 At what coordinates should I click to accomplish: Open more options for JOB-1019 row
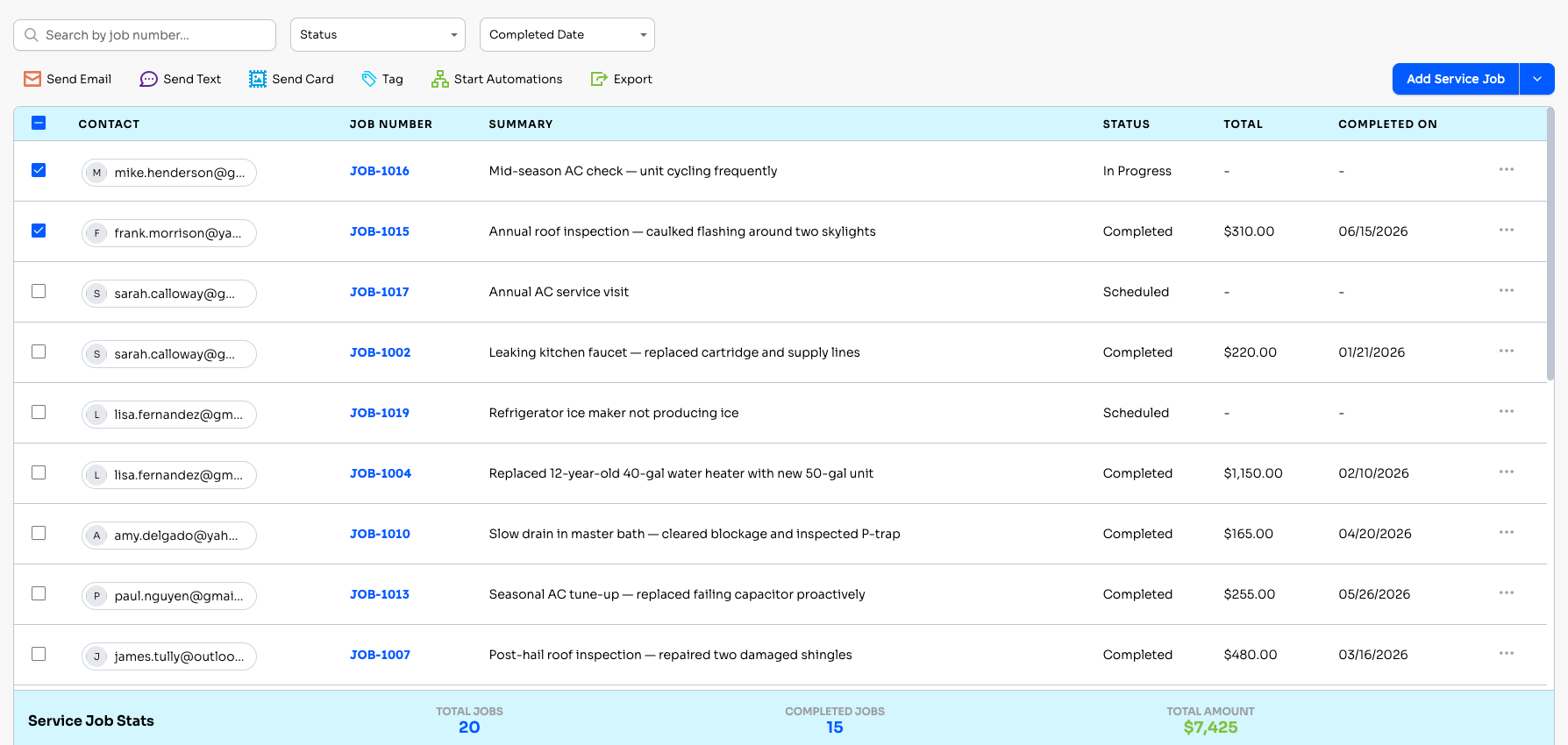[x=1507, y=411]
